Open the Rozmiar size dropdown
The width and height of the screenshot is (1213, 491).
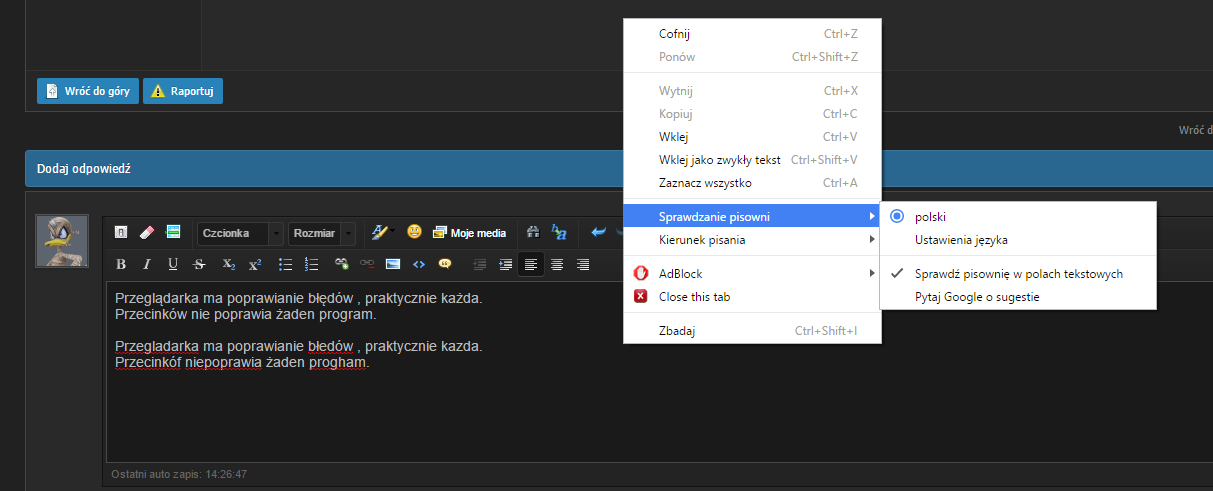tap(322, 233)
